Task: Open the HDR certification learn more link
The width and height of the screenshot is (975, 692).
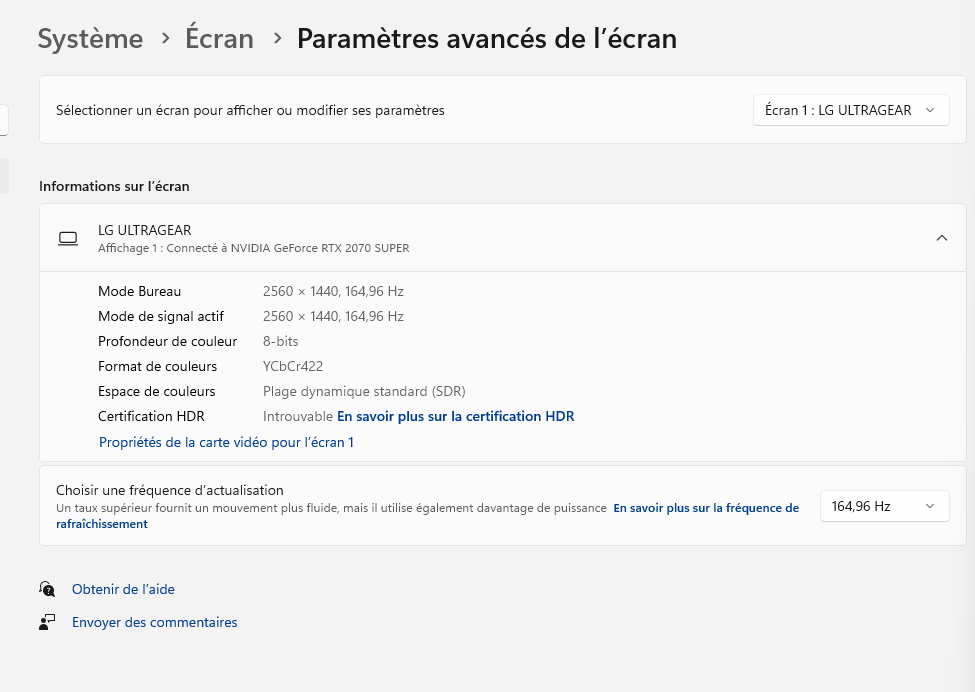Action: point(455,416)
